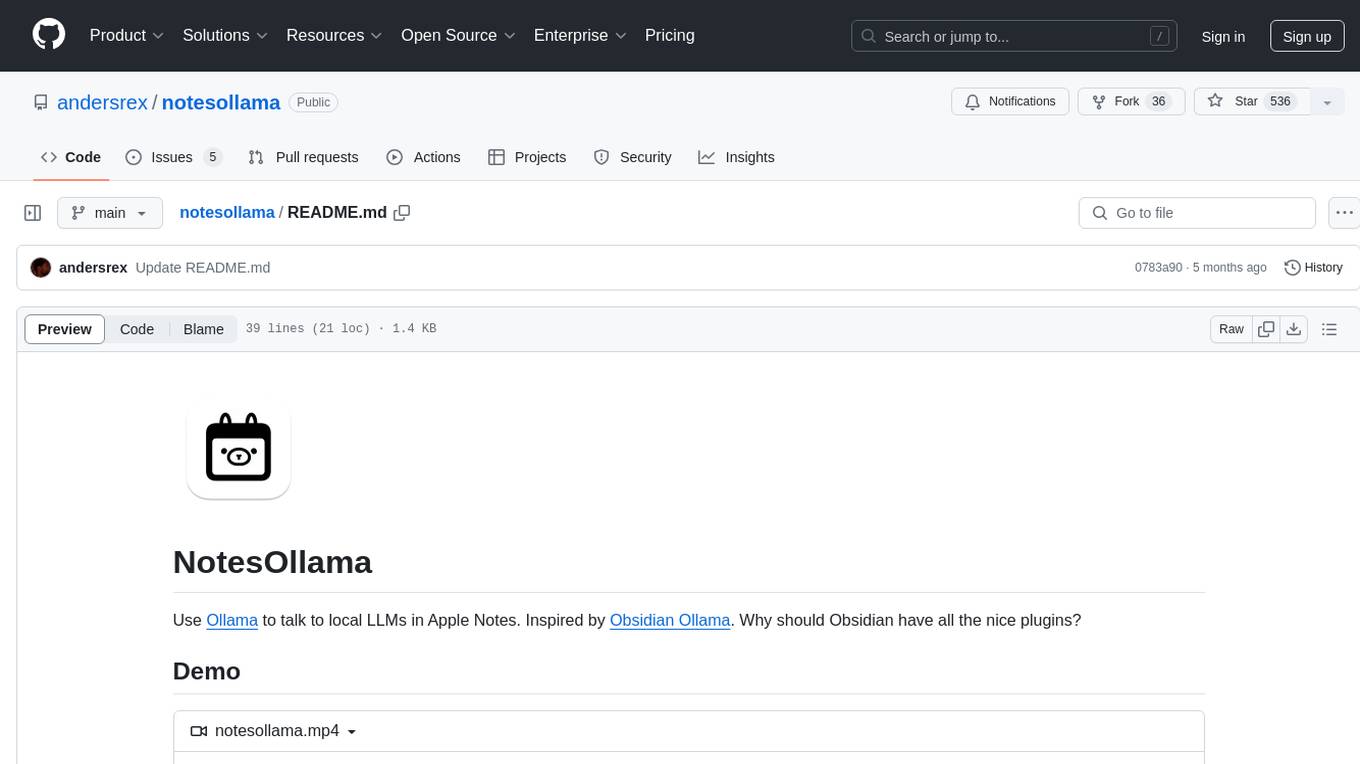Open the Pricing page
Viewport: 1360px width, 764px height.
click(x=670, y=35)
